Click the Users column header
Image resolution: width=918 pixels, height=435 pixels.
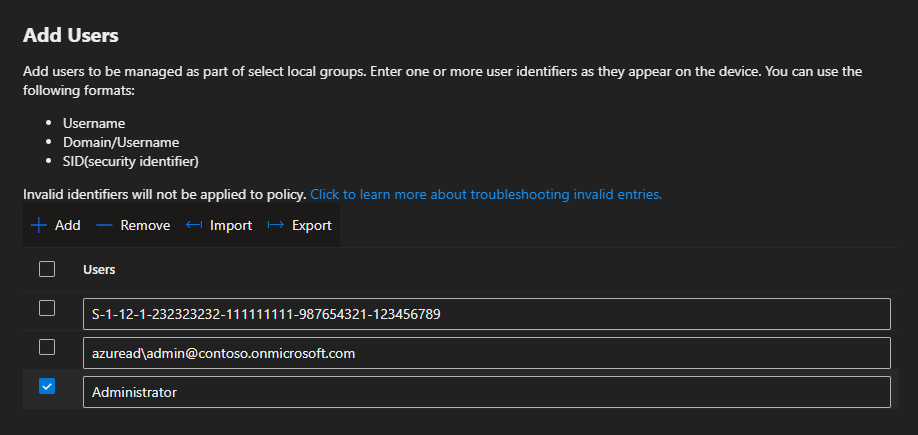coord(99,270)
